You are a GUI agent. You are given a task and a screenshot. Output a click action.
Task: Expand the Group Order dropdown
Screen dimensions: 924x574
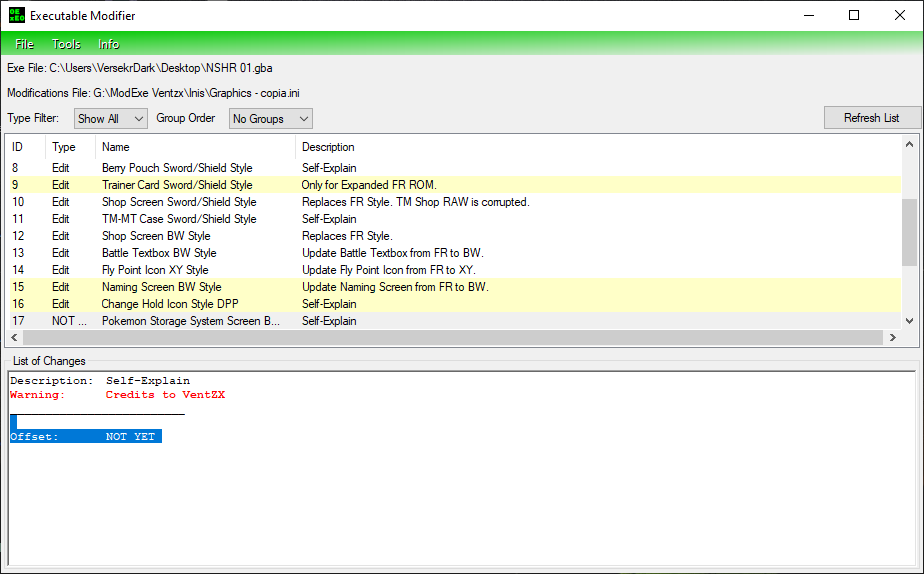270,118
